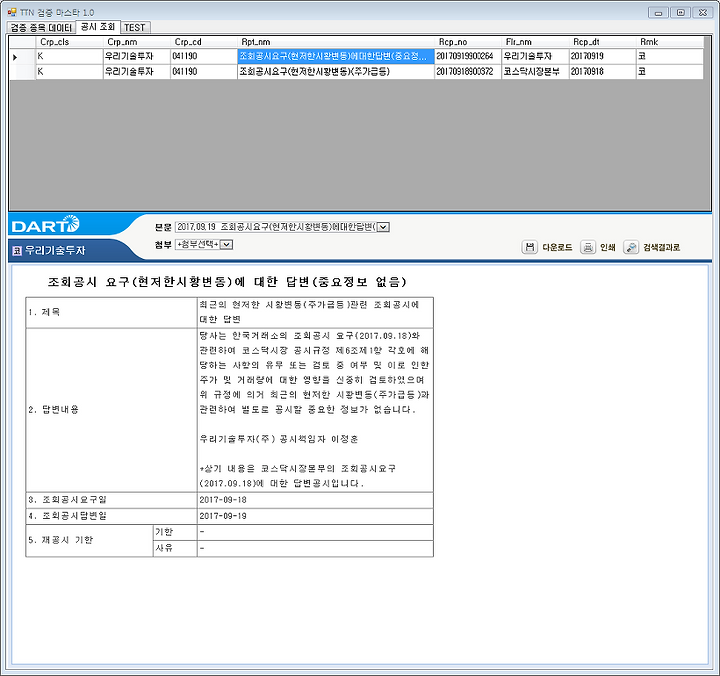The width and height of the screenshot is (720, 676).
Task: Click the 사유 sub-label cell
Action: (x=175, y=548)
